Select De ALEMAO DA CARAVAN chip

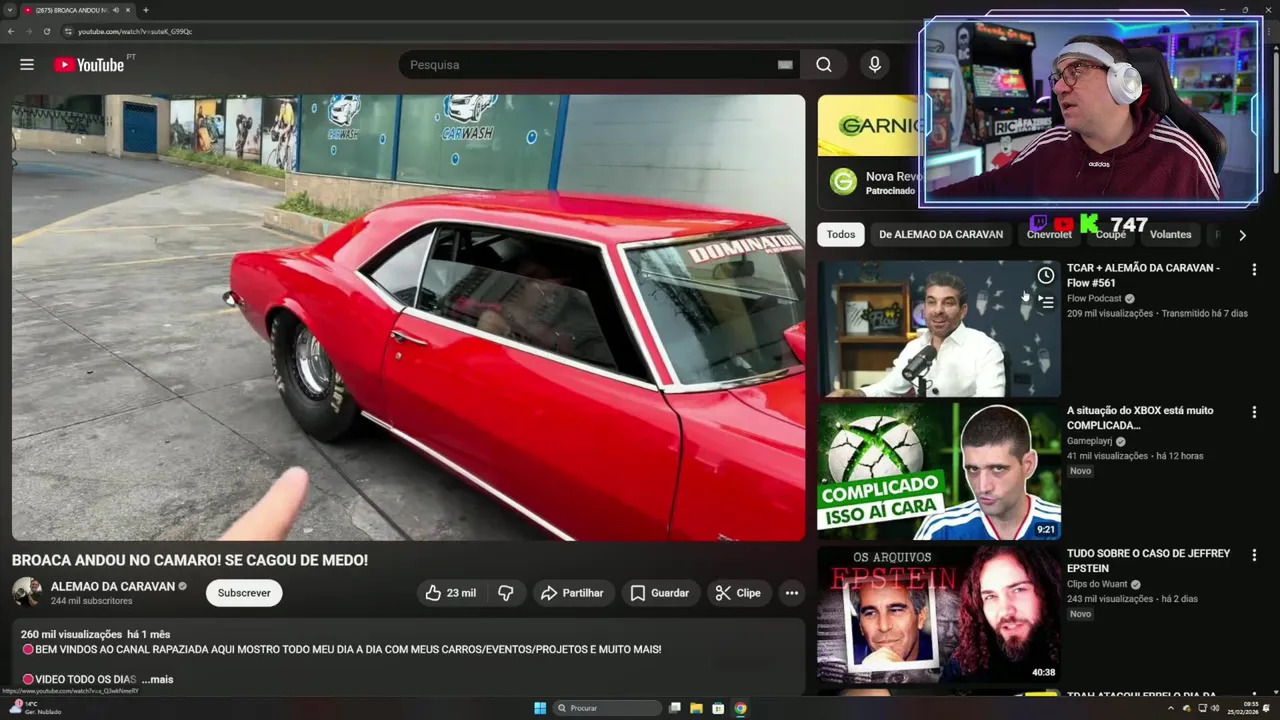coord(941,235)
